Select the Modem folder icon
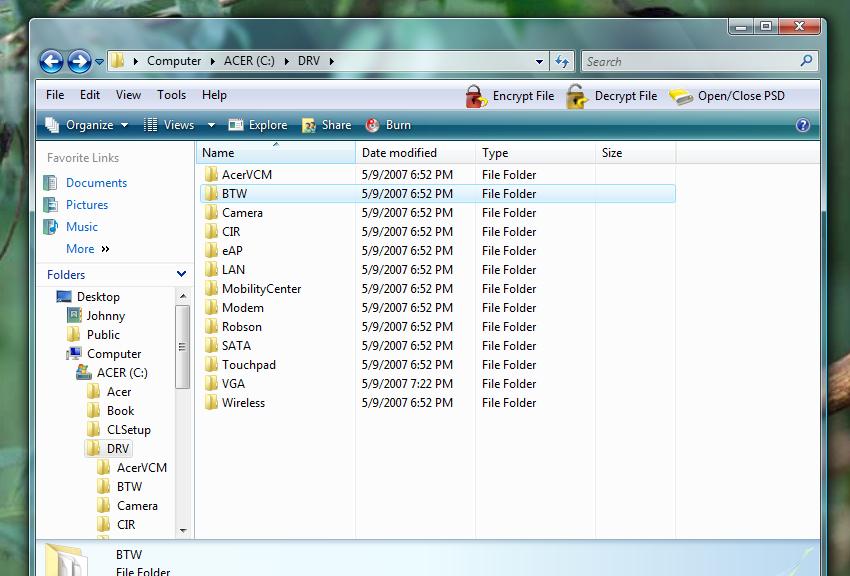The width and height of the screenshot is (850, 576). [211, 307]
